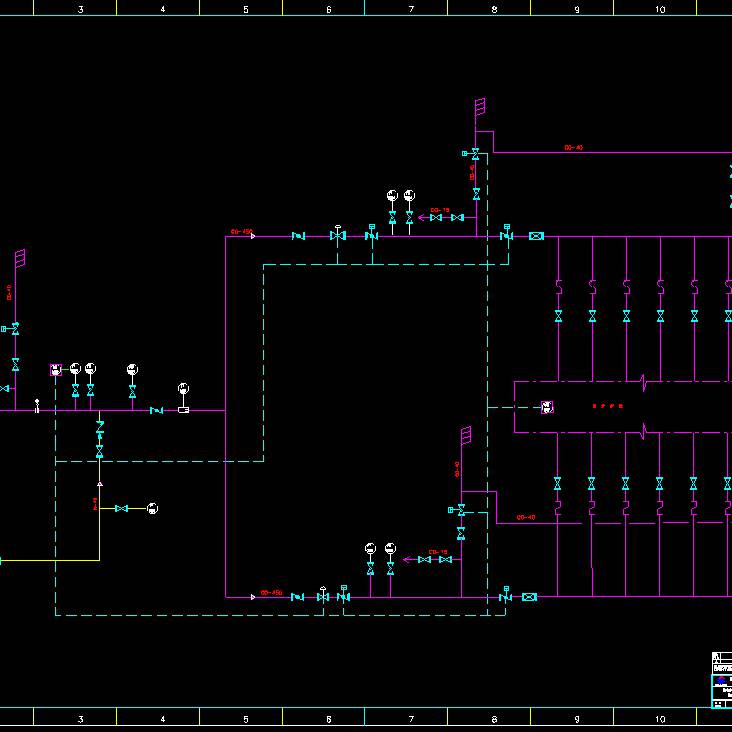Viewport: 732px width, 732px height.
Task: Click the instrument circle on the yellow branch
Action: click(152, 509)
